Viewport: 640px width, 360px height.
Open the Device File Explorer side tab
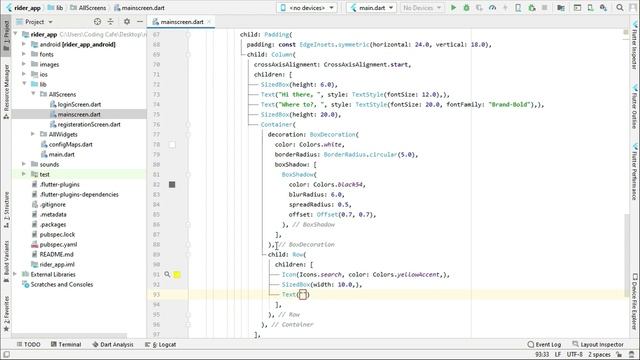pyautogui.click(x=635, y=302)
